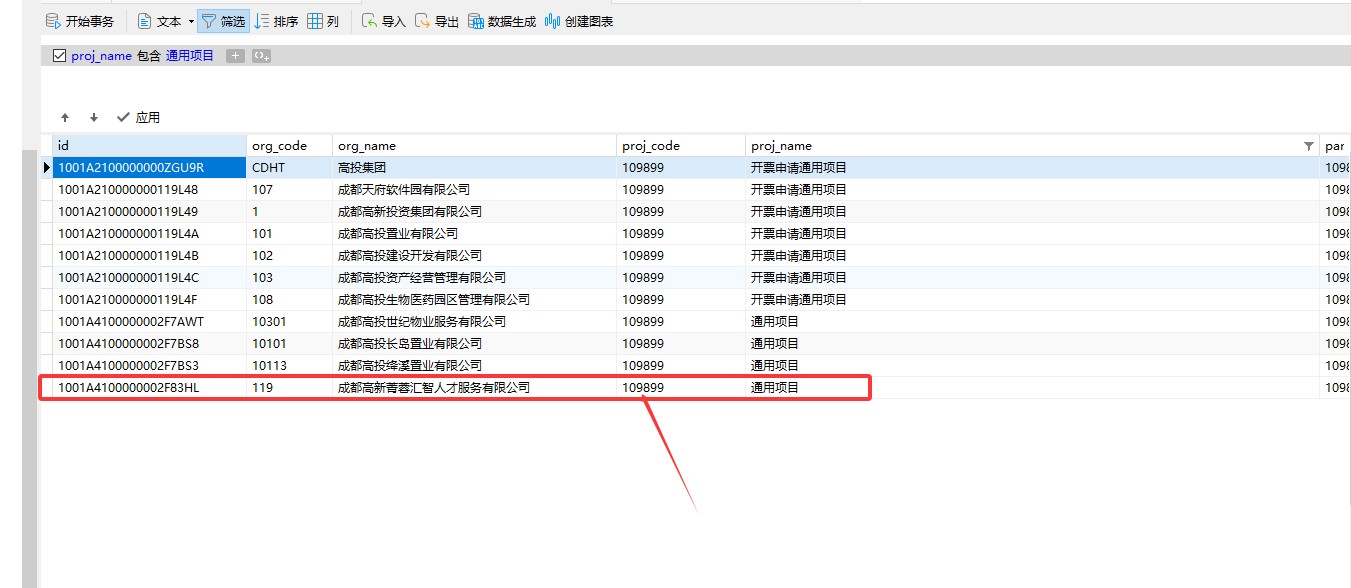Open the 数据生成 data generation tool
This screenshot has height=588, width=1351.
[x=502, y=21]
